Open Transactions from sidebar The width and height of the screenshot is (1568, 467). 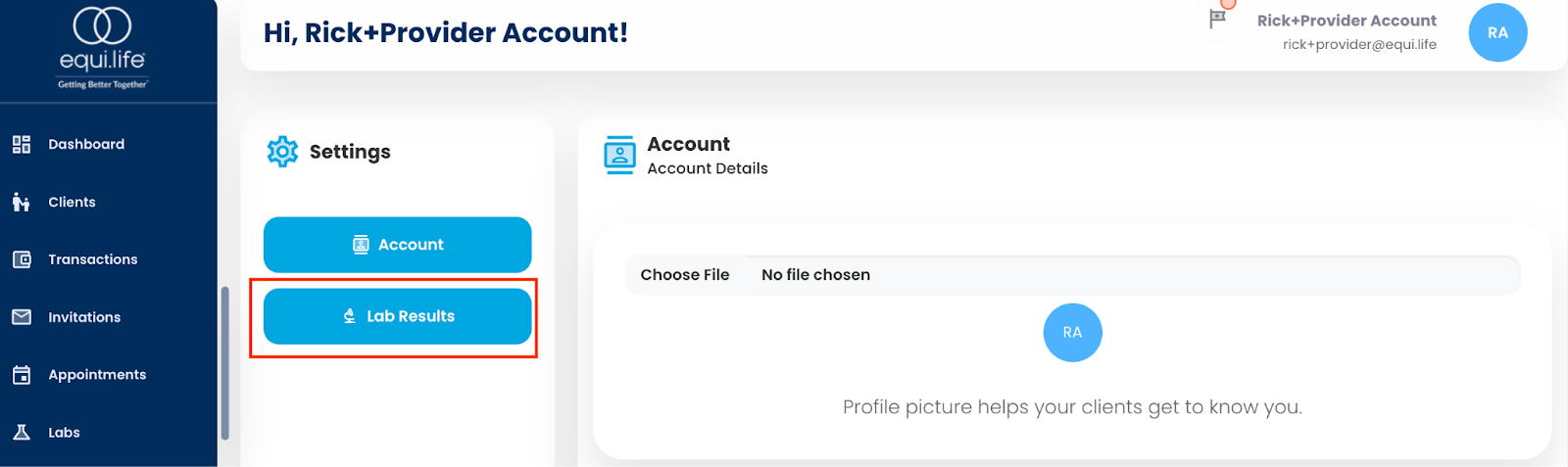point(93,259)
